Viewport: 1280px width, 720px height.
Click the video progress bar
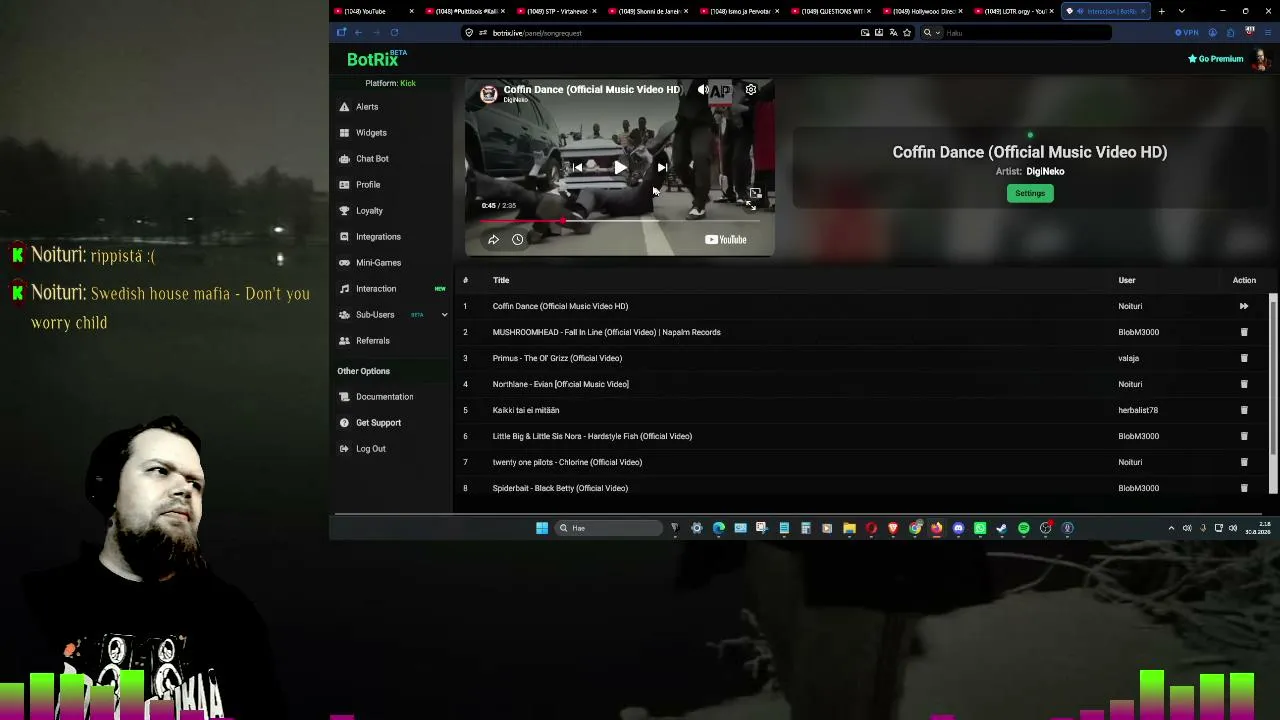(x=619, y=221)
